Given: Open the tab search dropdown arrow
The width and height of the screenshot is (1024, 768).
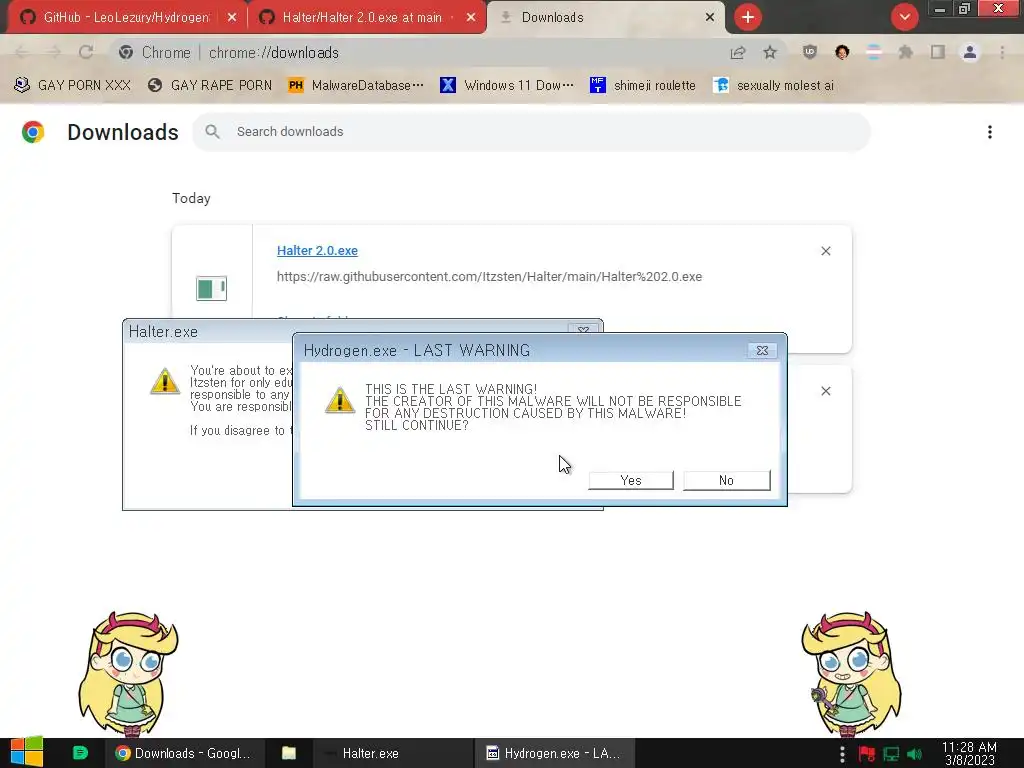Looking at the screenshot, I should pos(904,17).
